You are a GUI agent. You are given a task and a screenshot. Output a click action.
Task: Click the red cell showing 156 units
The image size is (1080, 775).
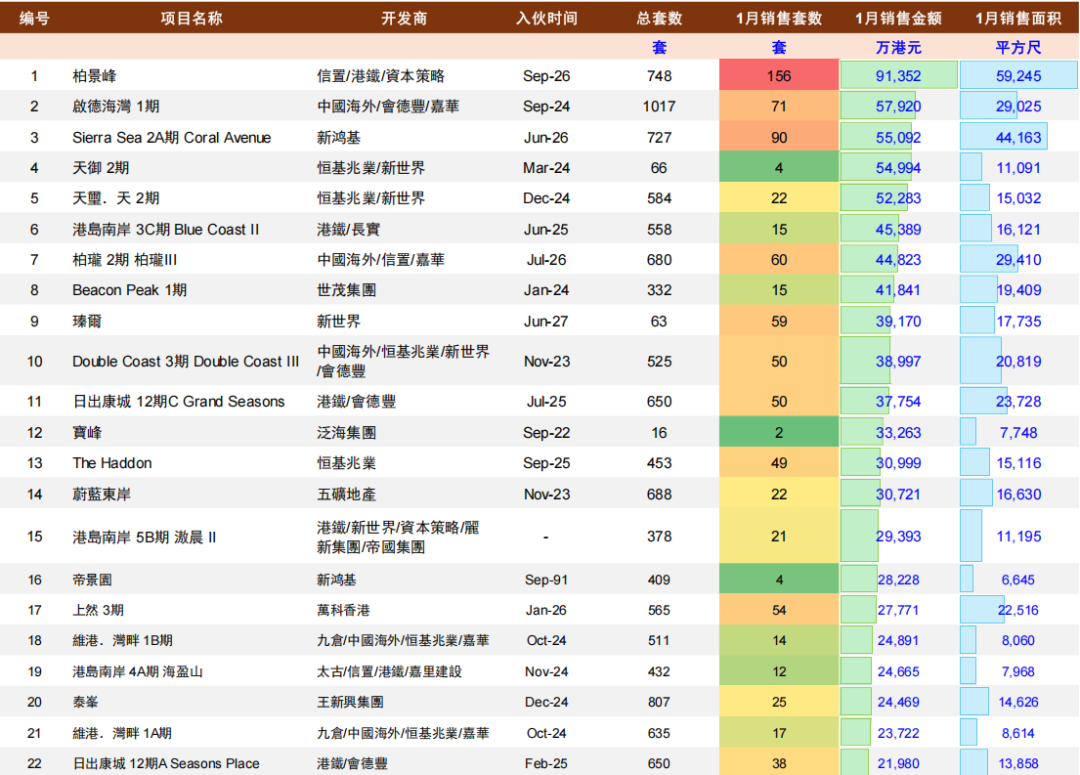pos(779,76)
